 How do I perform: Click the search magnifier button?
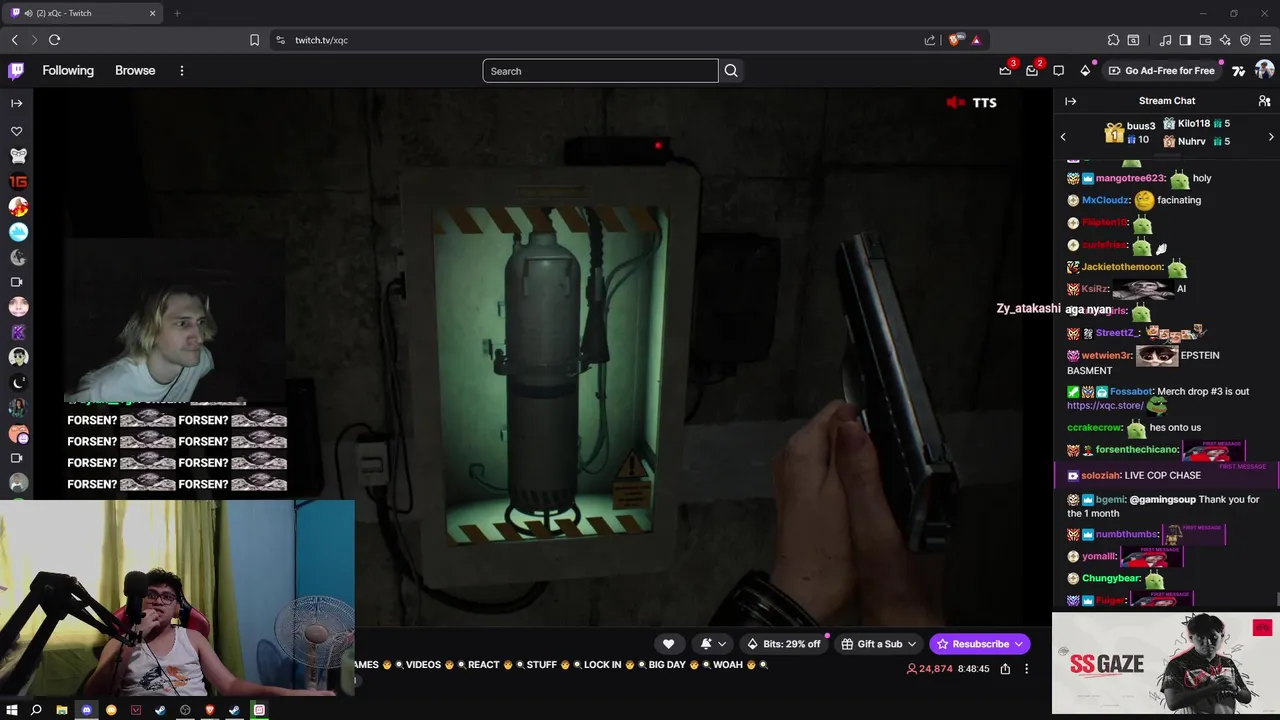coord(731,71)
